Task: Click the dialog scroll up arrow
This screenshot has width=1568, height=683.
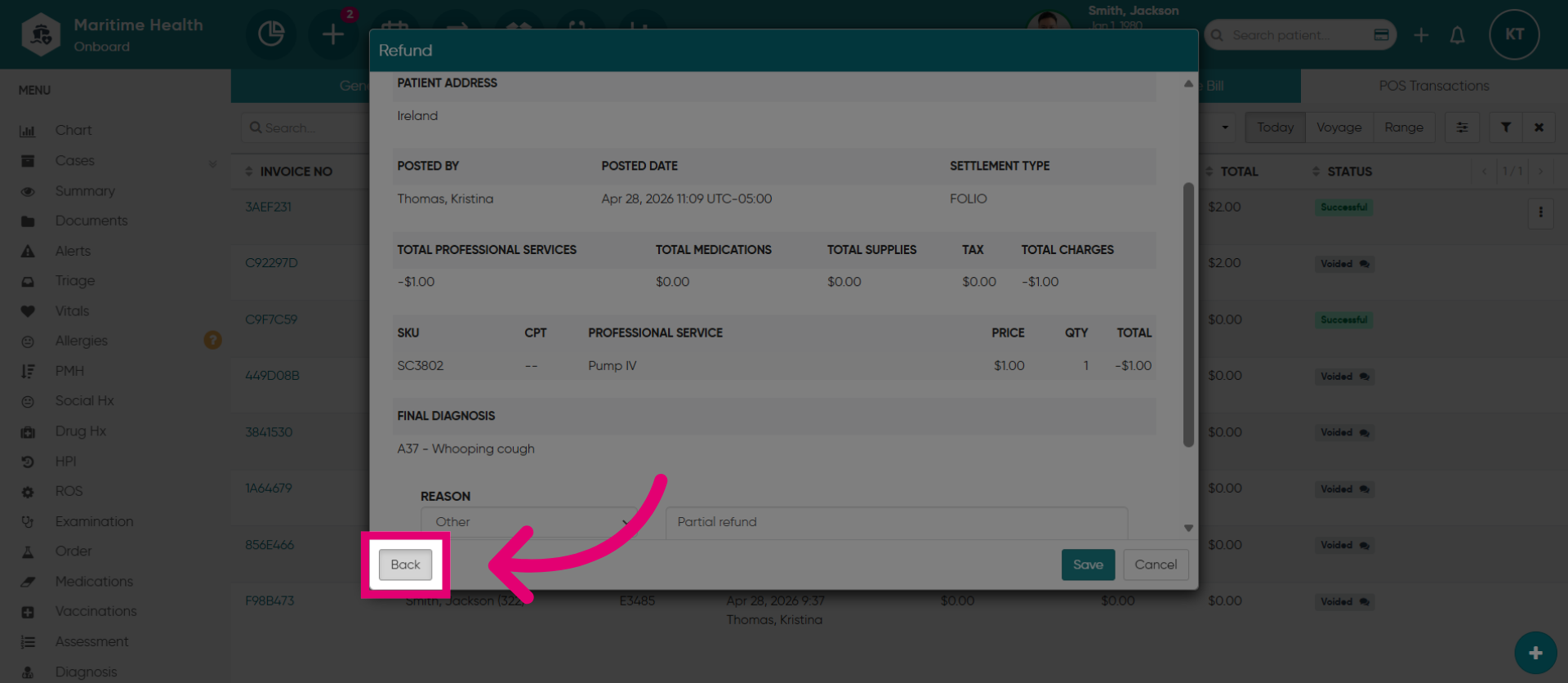Action: [x=1188, y=84]
